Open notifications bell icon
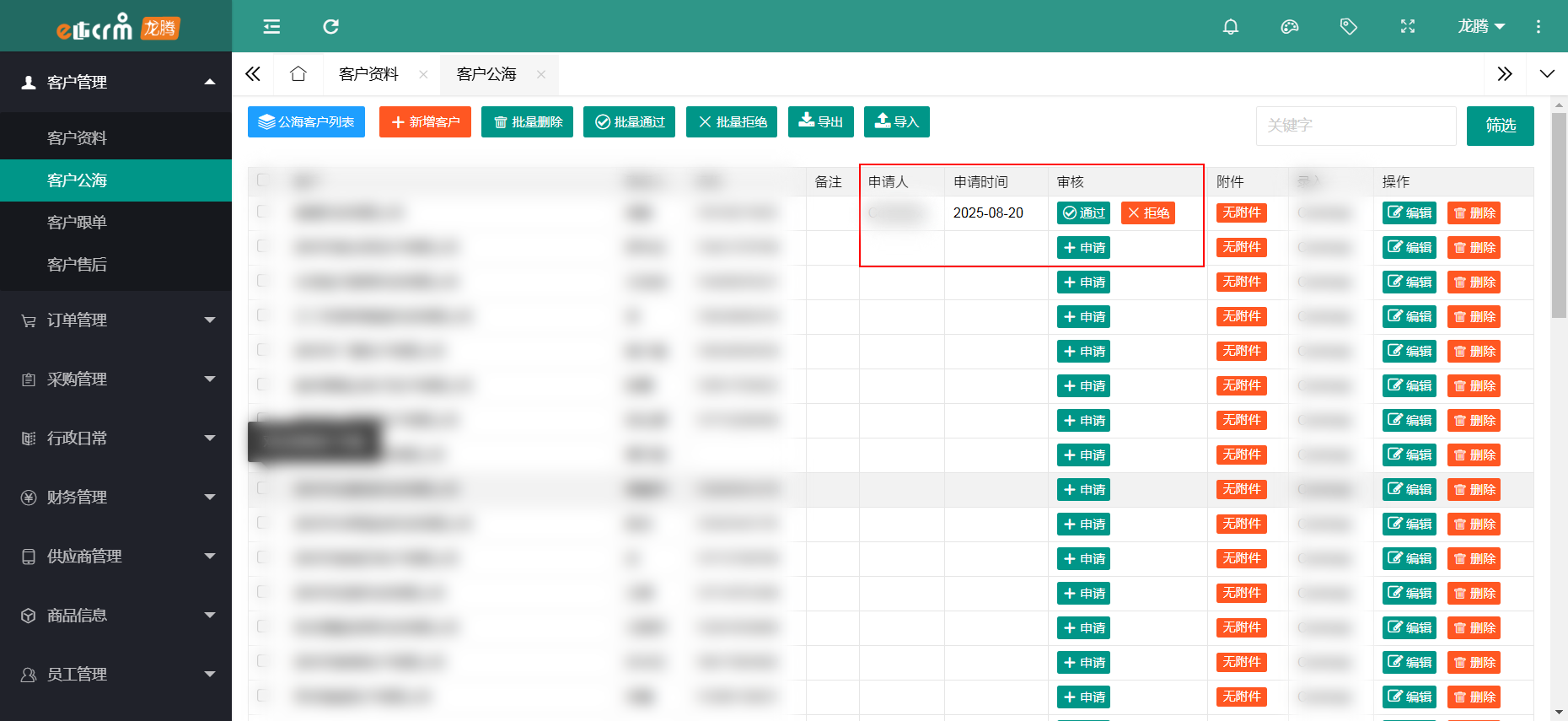 tap(1231, 27)
